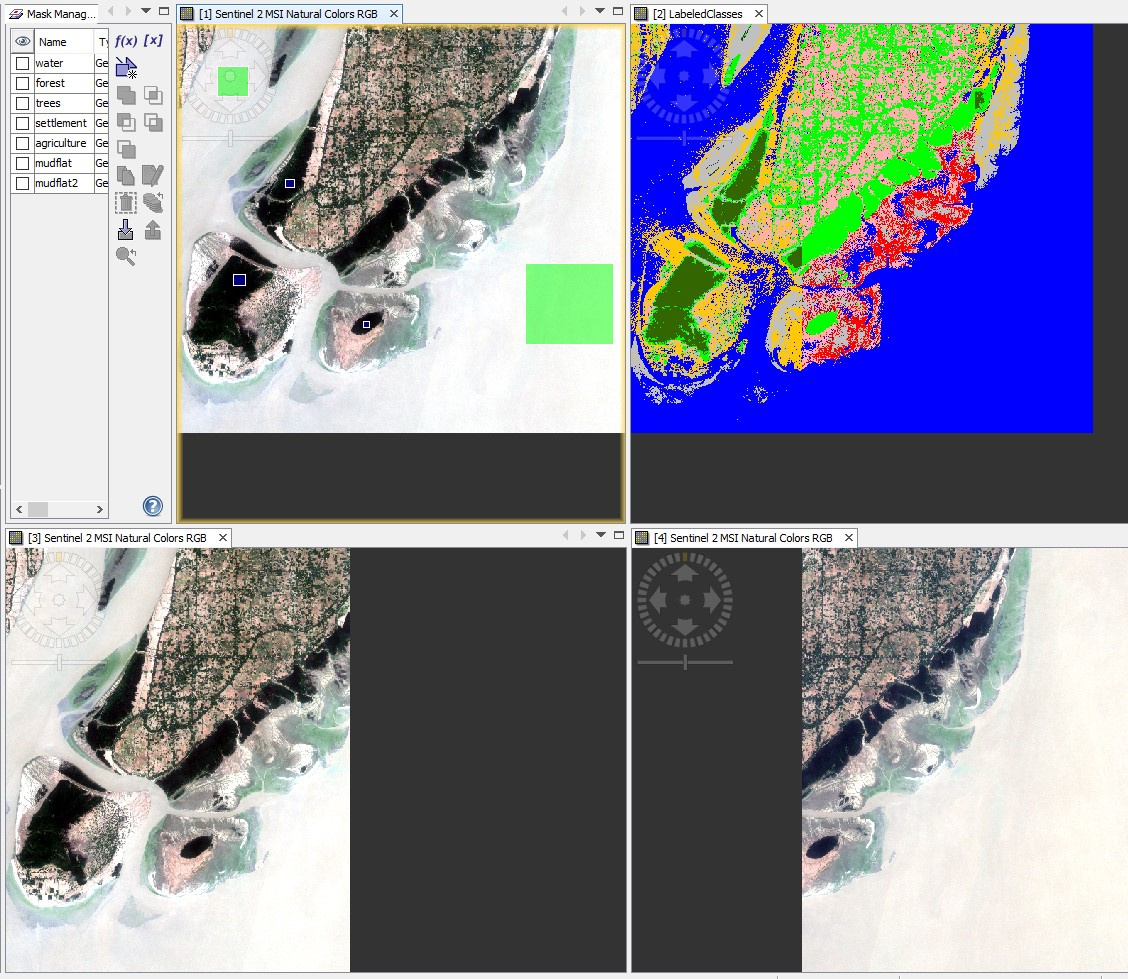The width and height of the screenshot is (1128, 979).
Task: Click the Mask Manager tab icon
Action: coord(16,14)
